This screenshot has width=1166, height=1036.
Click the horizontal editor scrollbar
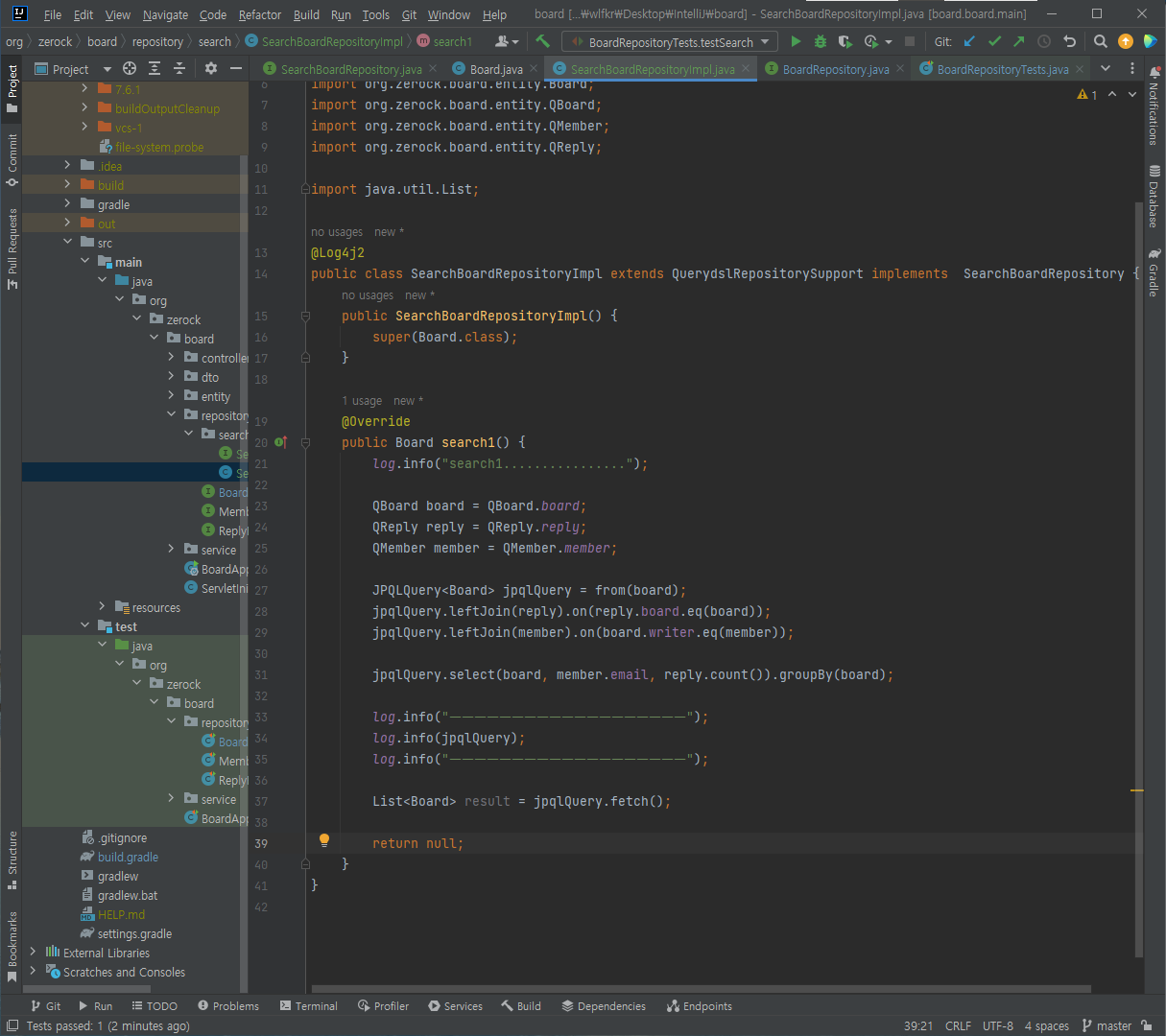pos(701,988)
